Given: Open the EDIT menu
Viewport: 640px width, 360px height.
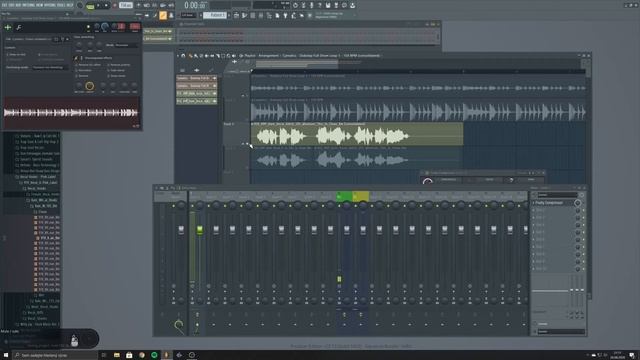Looking at the screenshot, I should tap(11, 5).
